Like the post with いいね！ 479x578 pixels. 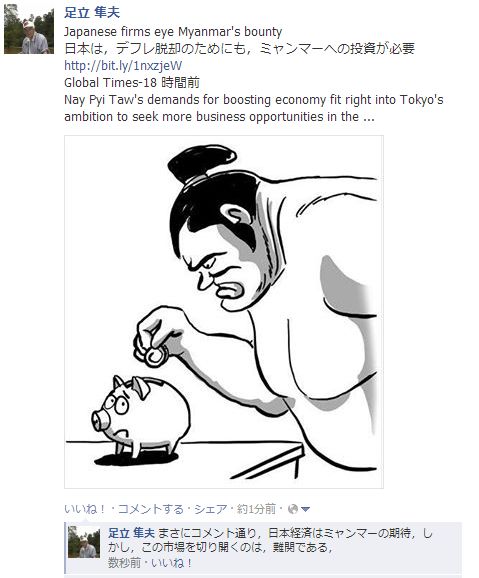[x=85, y=509]
